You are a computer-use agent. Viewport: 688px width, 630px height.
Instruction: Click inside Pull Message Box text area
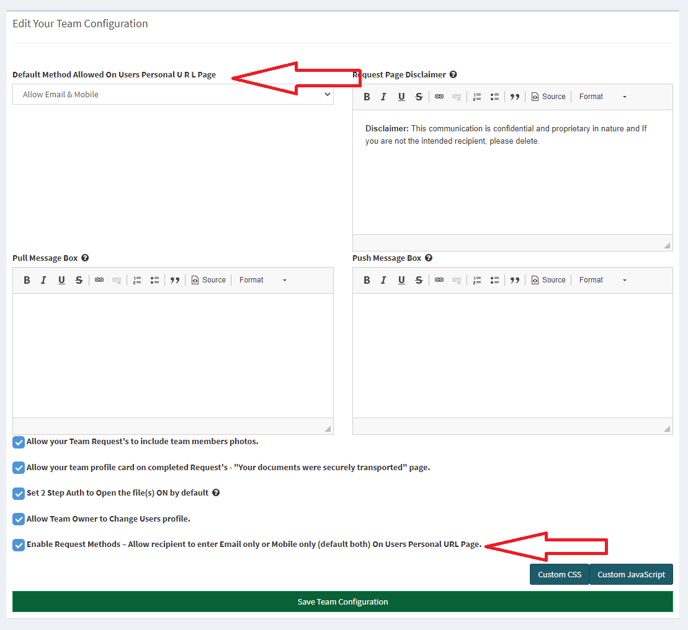point(172,355)
